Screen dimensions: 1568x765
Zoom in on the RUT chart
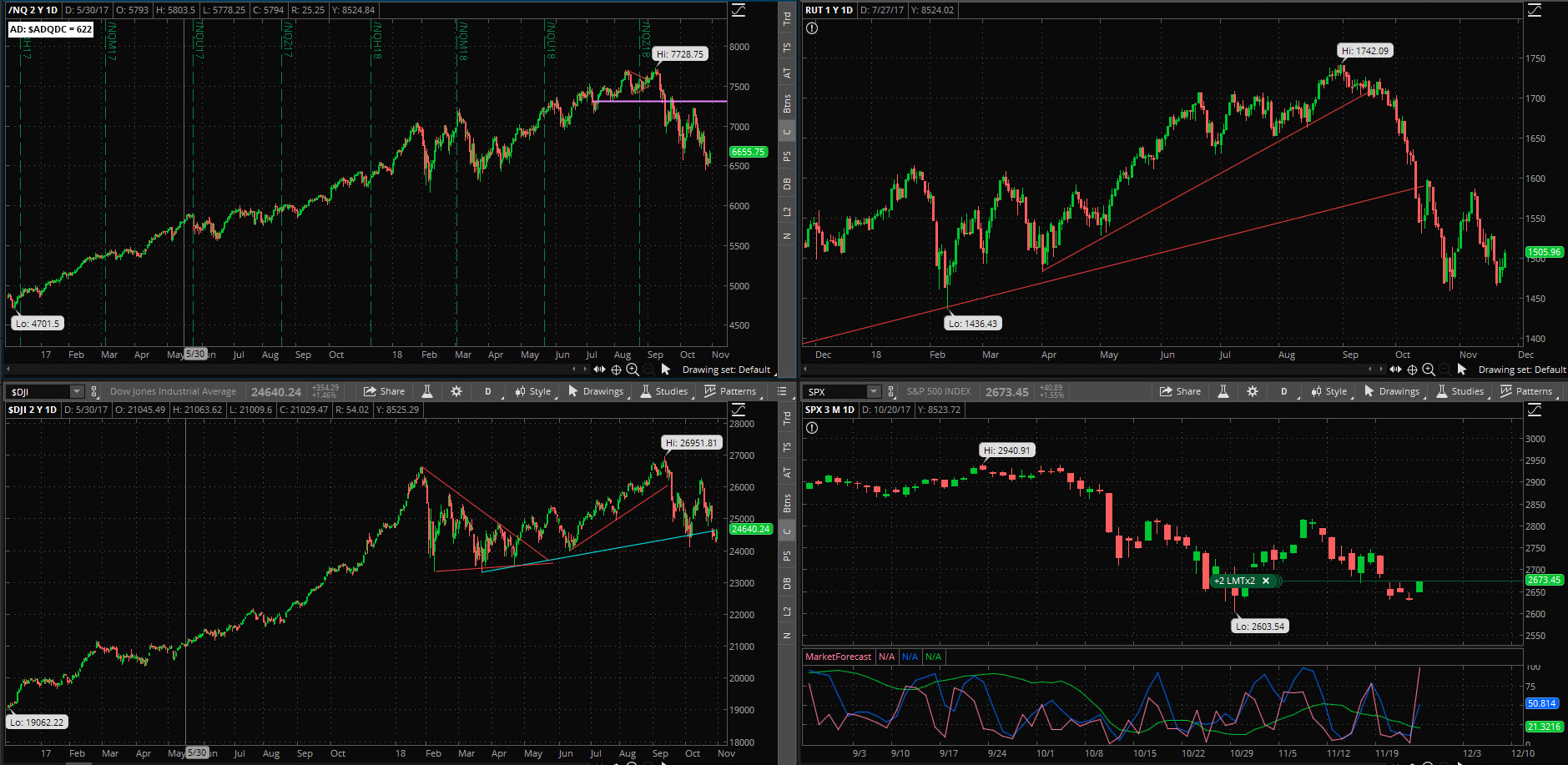1429,370
